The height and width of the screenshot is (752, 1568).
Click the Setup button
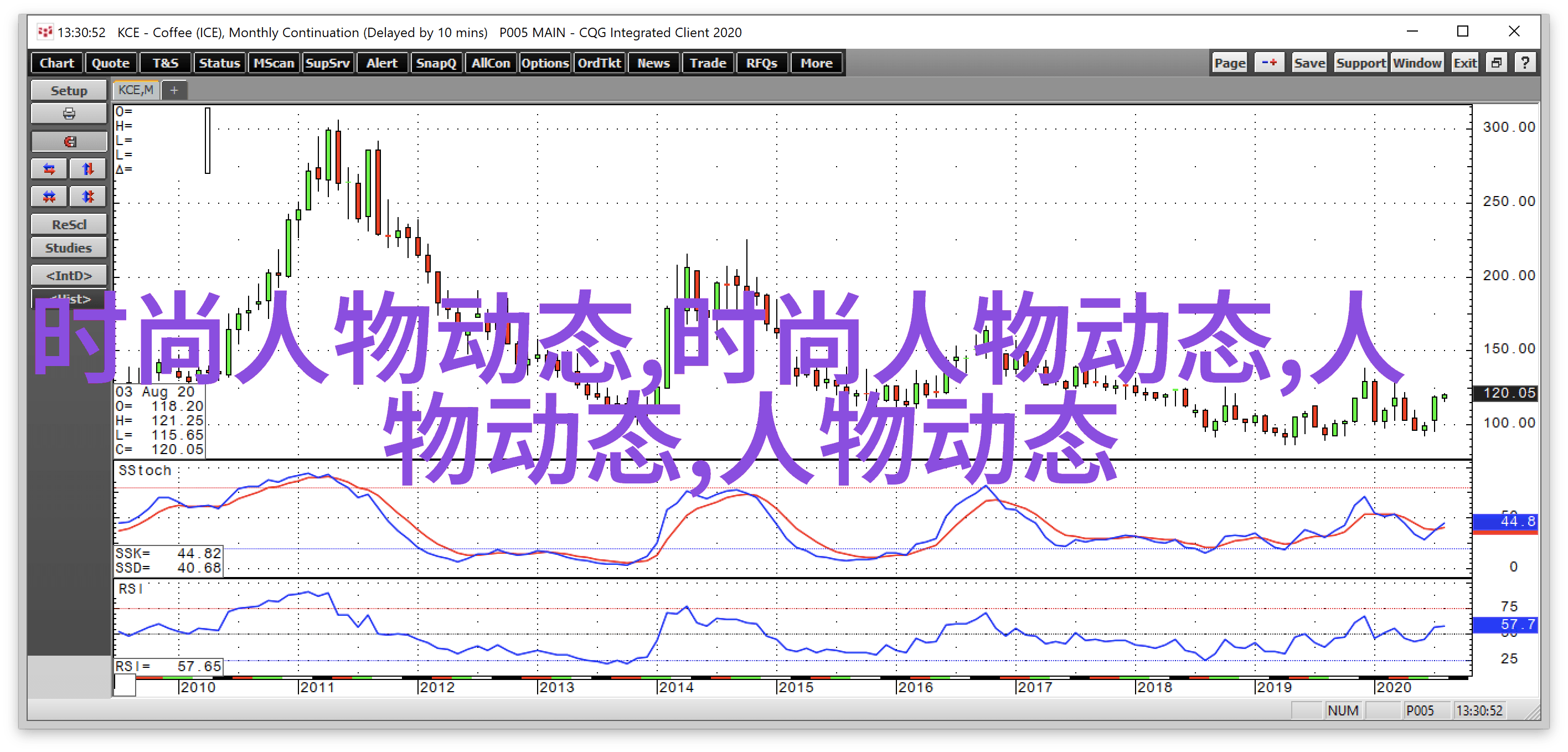(69, 91)
